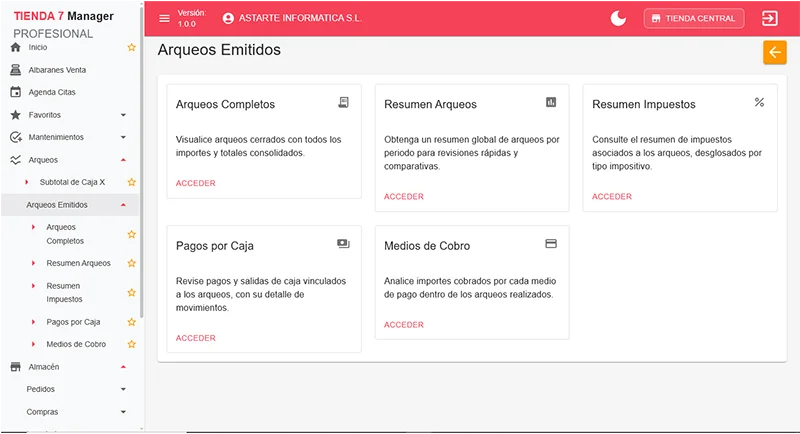The height and width of the screenshot is (434, 800).
Task: Toggle favorite star for Inicio
Action: tap(131, 47)
